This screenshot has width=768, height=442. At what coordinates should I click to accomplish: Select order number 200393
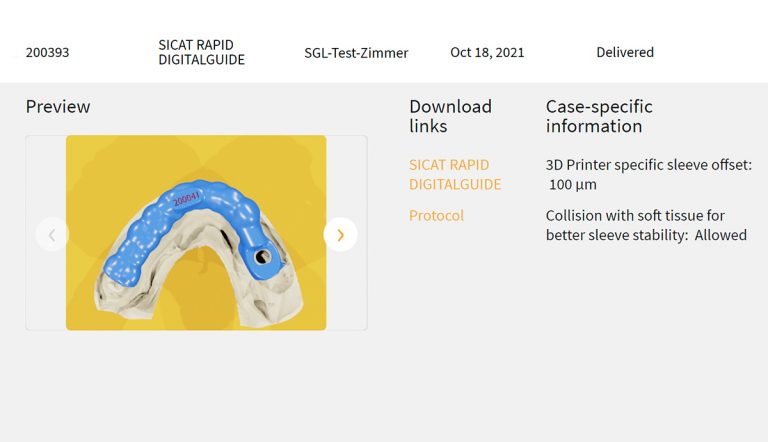click(x=48, y=53)
